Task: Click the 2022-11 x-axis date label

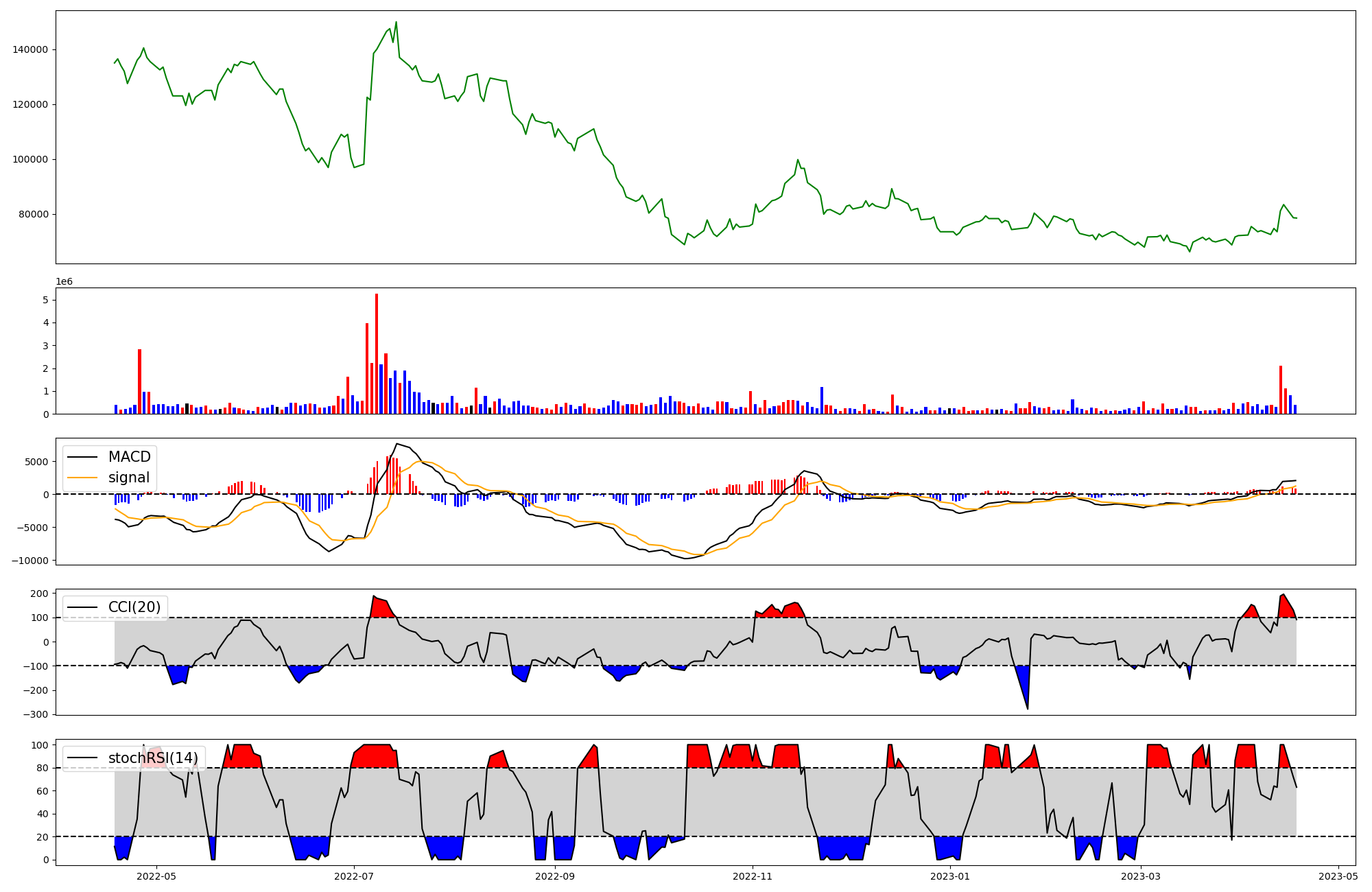Action: (753, 876)
